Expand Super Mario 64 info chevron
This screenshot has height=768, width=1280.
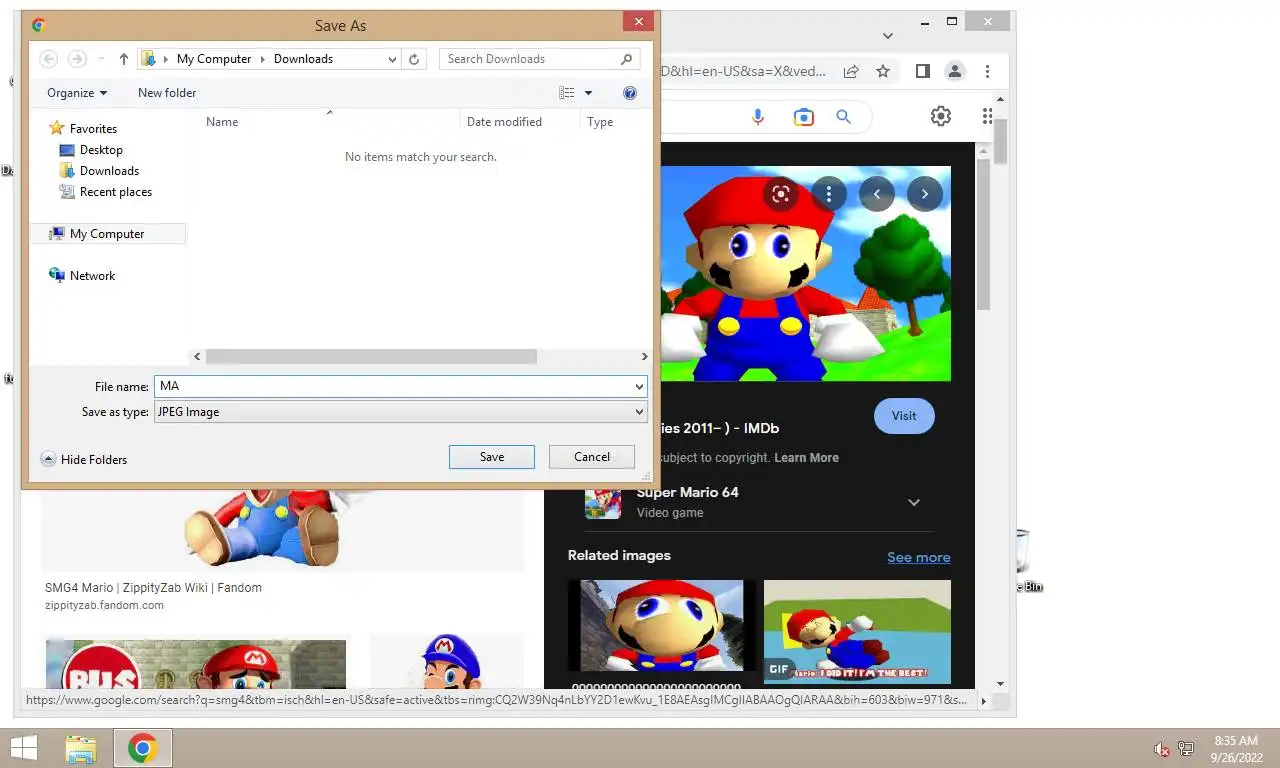914,502
